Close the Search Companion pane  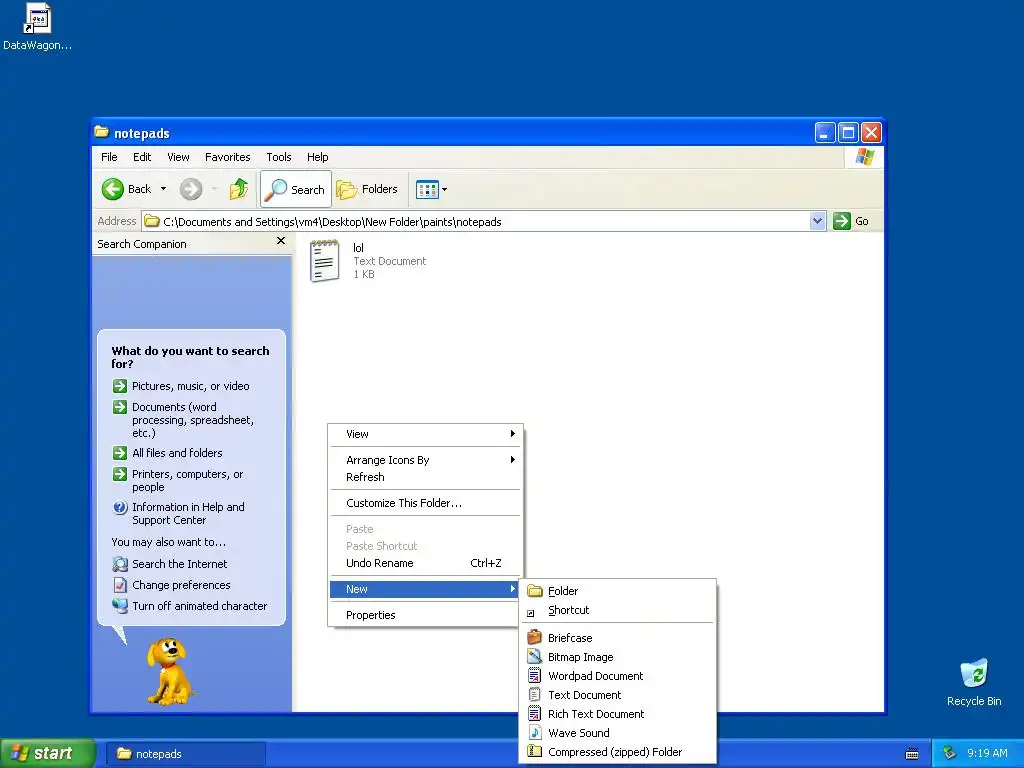click(281, 241)
